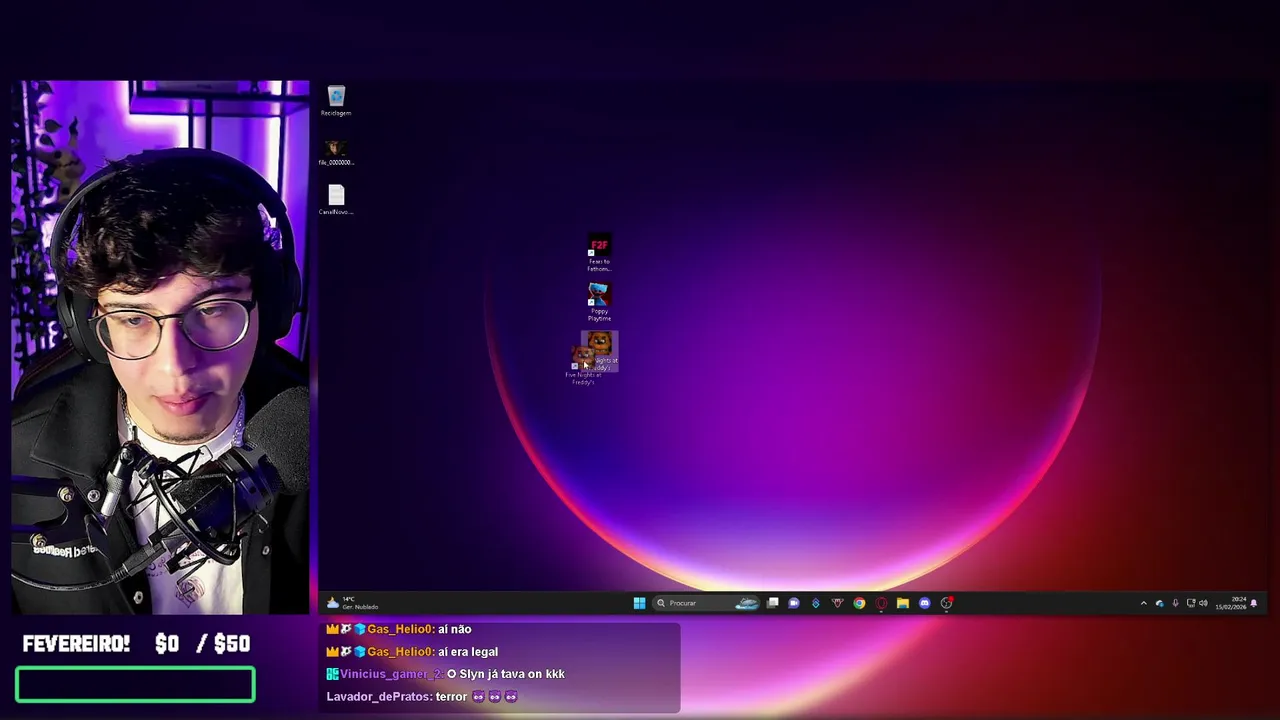Click the Procurar search box on taskbar
1280x720 pixels.
[x=706, y=603]
